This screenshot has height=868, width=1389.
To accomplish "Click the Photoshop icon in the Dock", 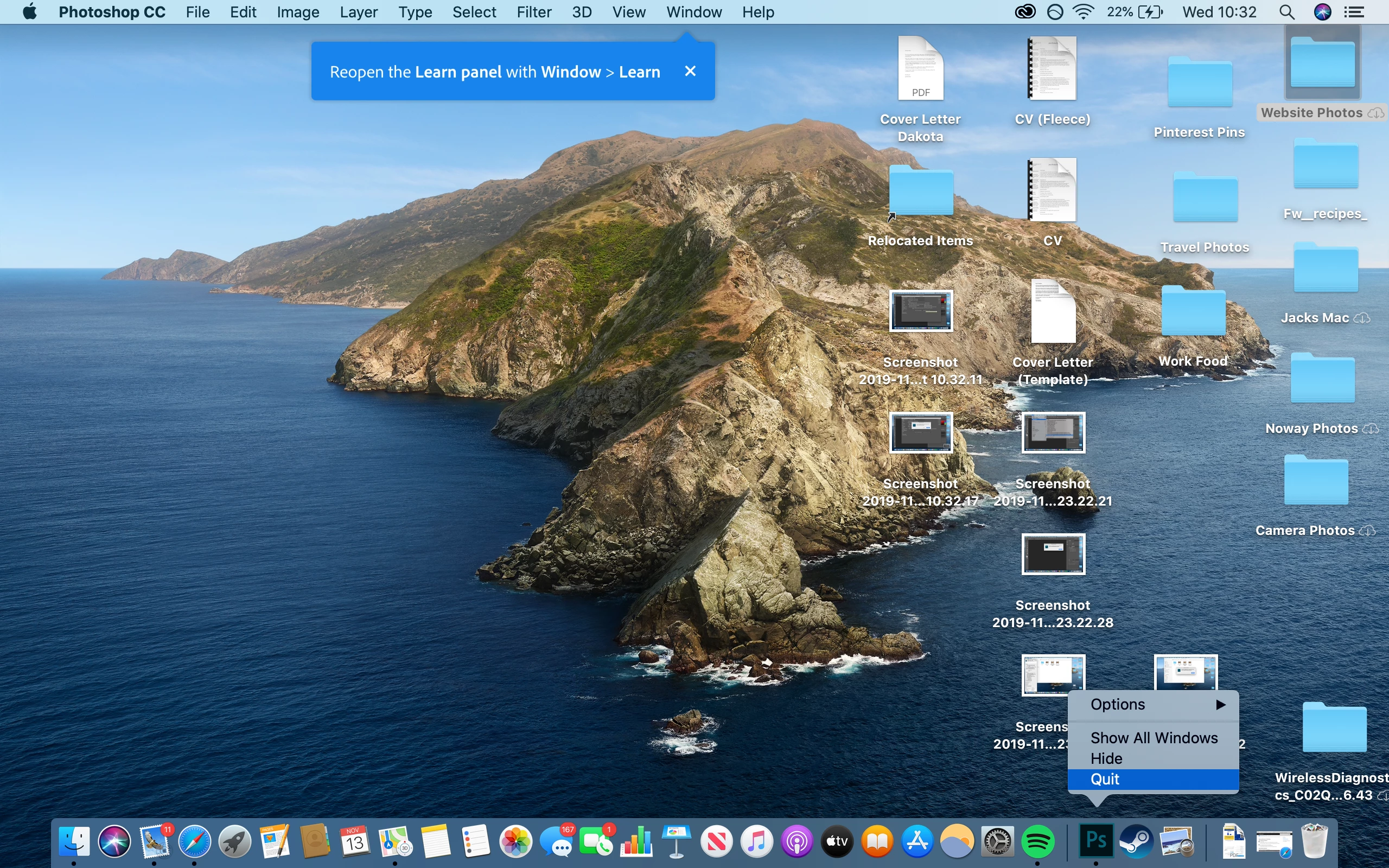I will pyautogui.click(x=1095, y=841).
